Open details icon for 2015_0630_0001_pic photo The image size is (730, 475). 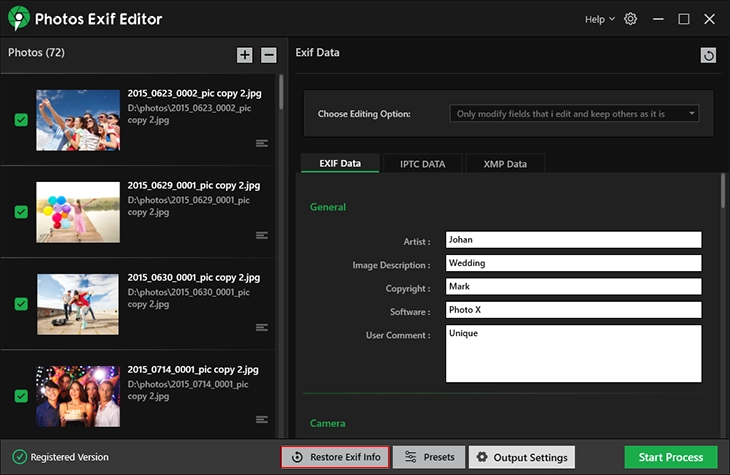coord(262,327)
